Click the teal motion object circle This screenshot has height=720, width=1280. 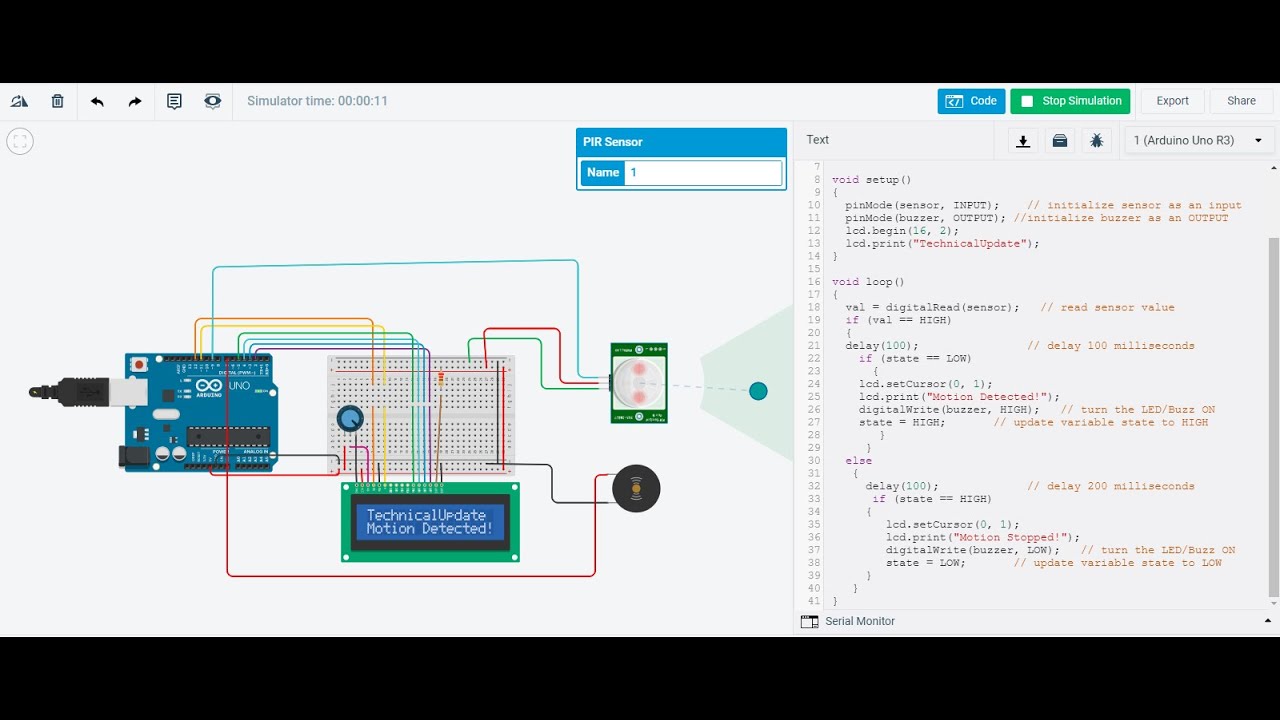pos(758,391)
